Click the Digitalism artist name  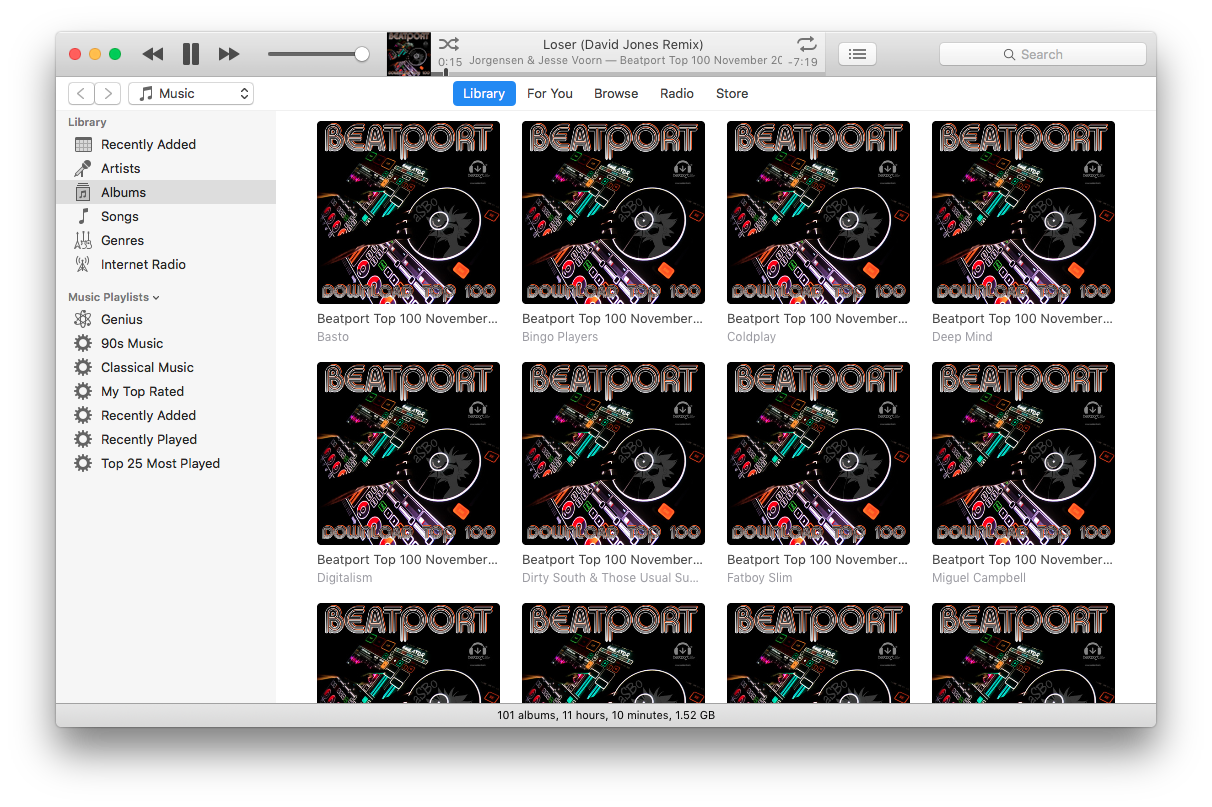pos(344,578)
